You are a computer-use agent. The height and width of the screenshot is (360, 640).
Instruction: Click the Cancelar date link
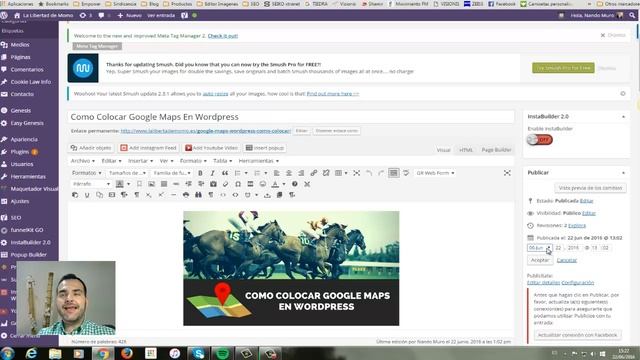tap(567, 260)
